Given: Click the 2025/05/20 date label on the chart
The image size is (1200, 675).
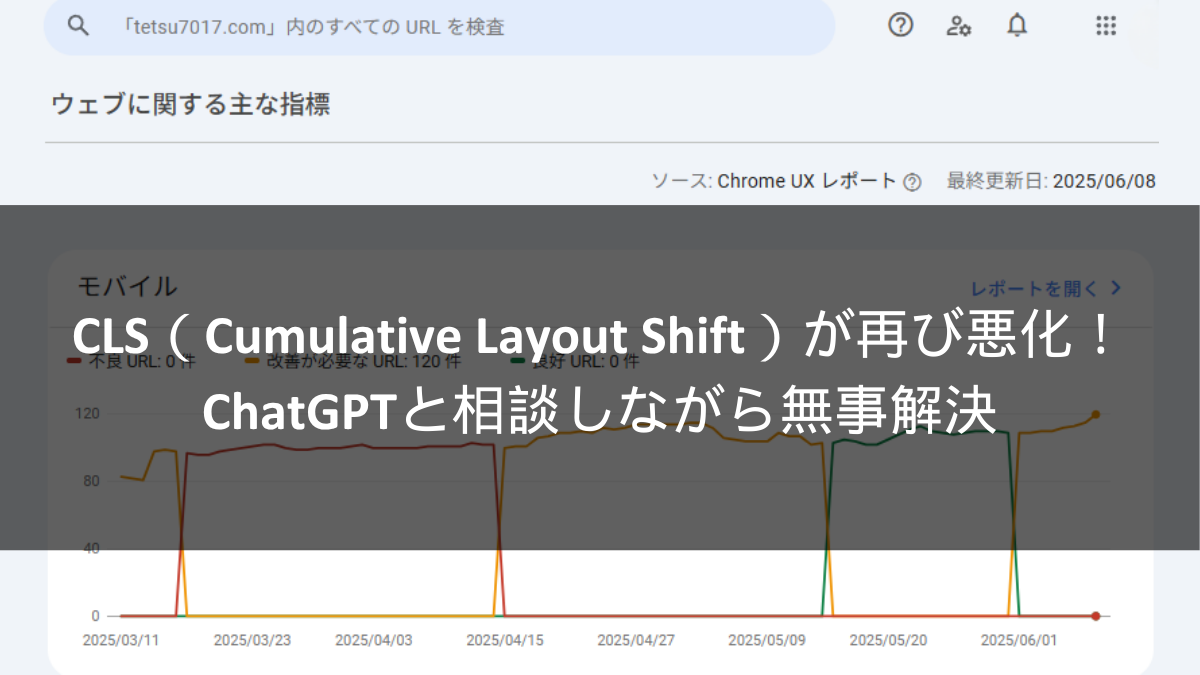Looking at the screenshot, I should click(x=889, y=640).
